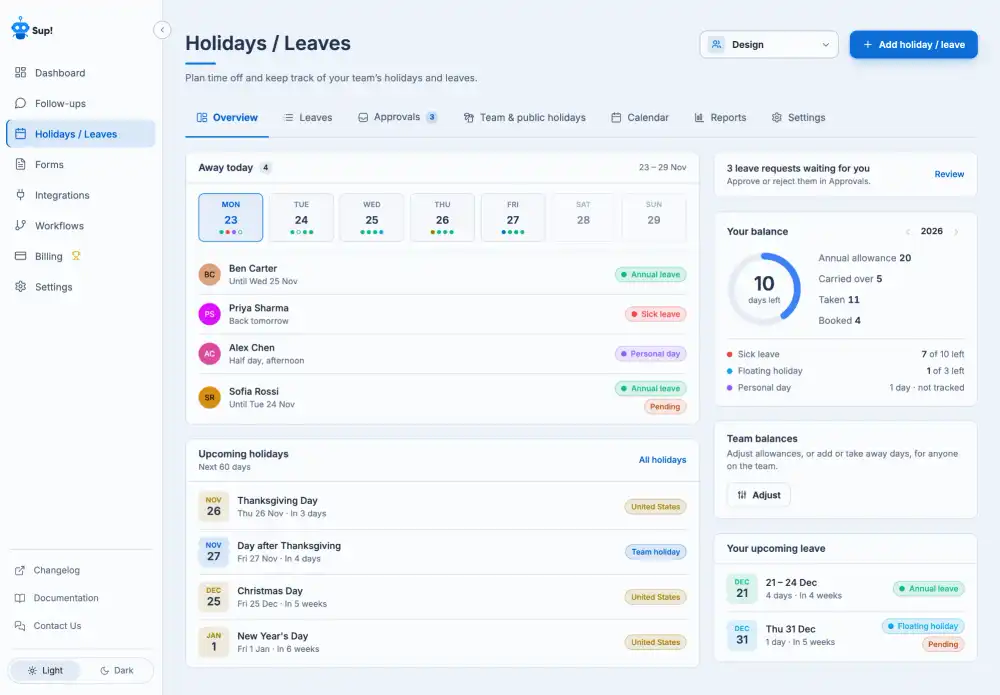The height and width of the screenshot is (695, 1000).
Task: Click Adjust team balances button
Action: pos(759,495)
